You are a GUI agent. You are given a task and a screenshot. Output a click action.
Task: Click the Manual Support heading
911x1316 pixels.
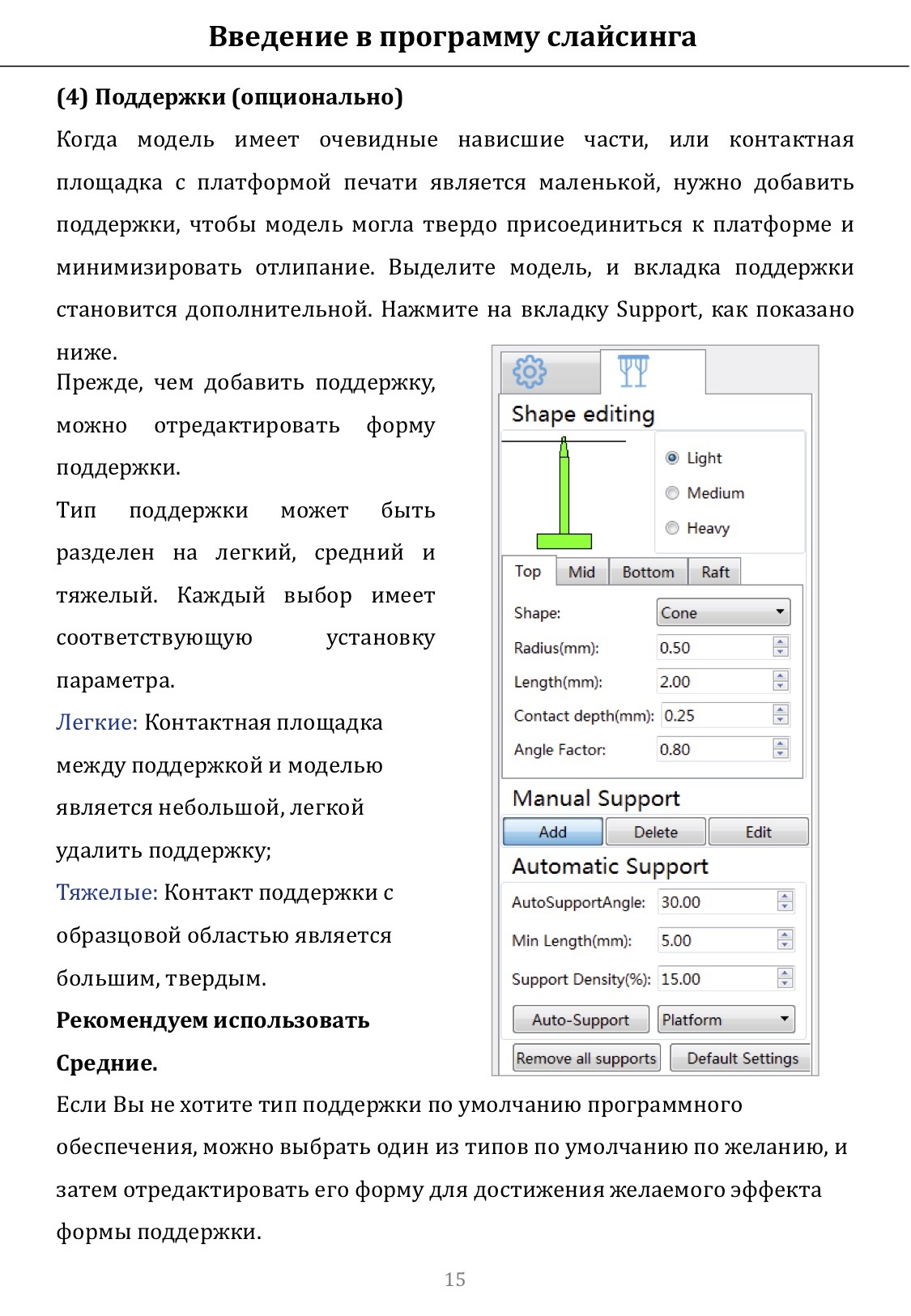point(596,799)
